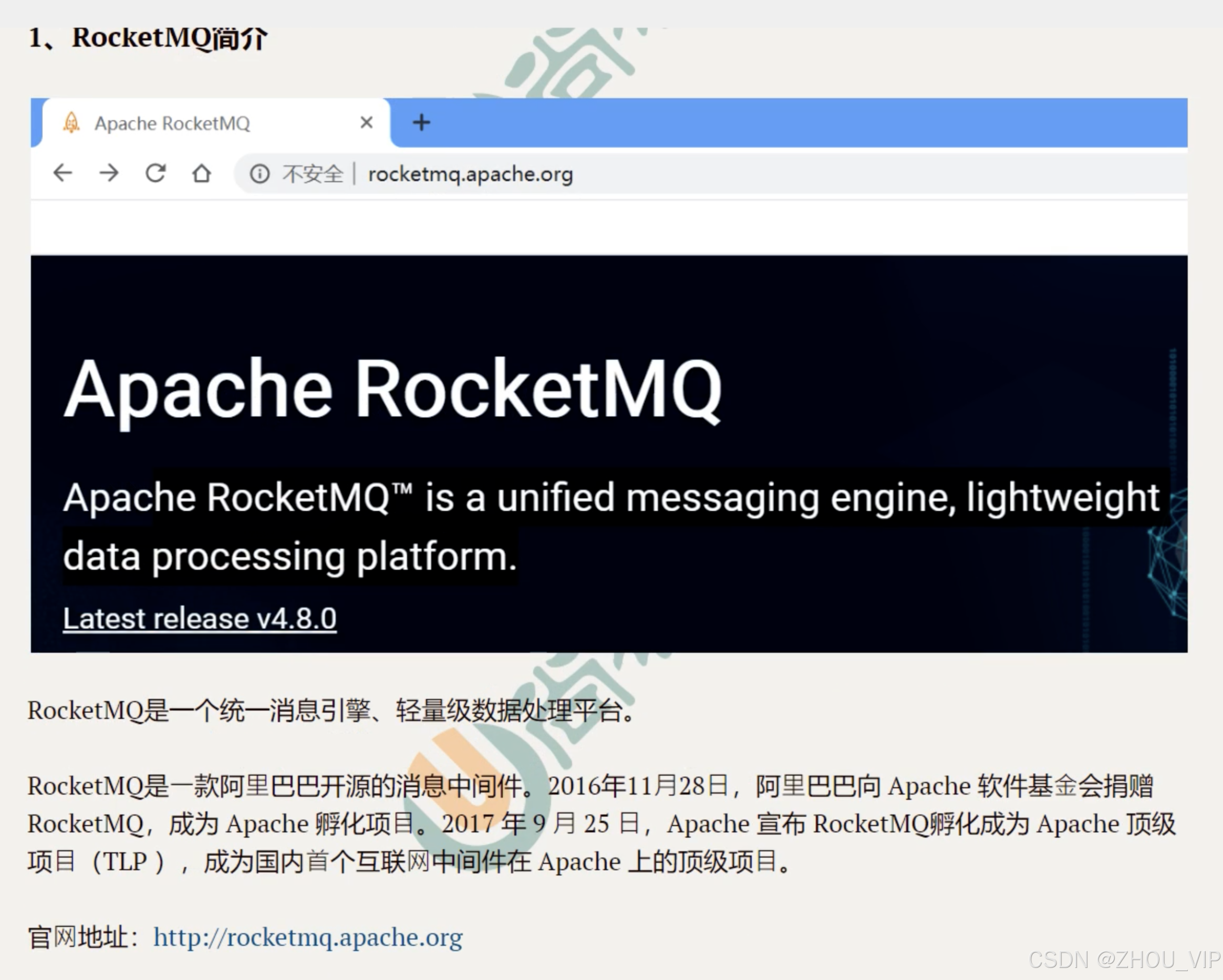Click the rocket favicon on the tab
The image size is (1223, 980).
coord(71,122)
